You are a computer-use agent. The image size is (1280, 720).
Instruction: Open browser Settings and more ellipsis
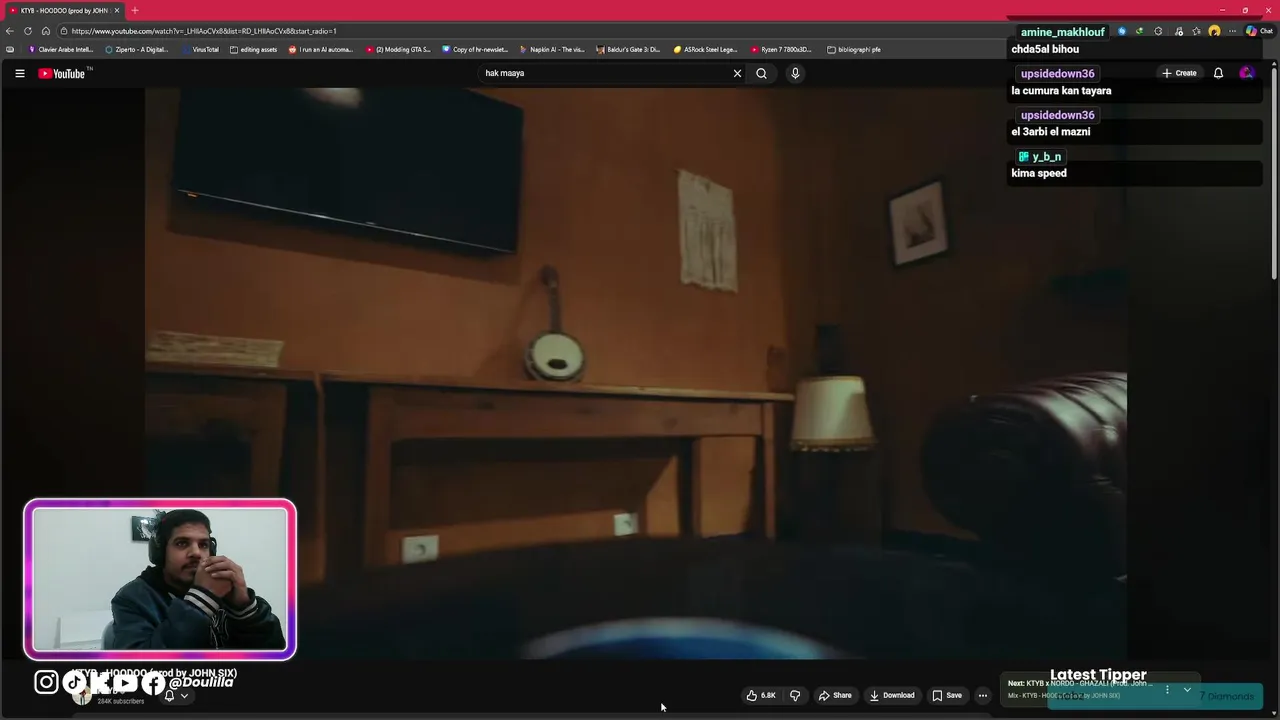pyautogui.click(x=1232, y=31)
